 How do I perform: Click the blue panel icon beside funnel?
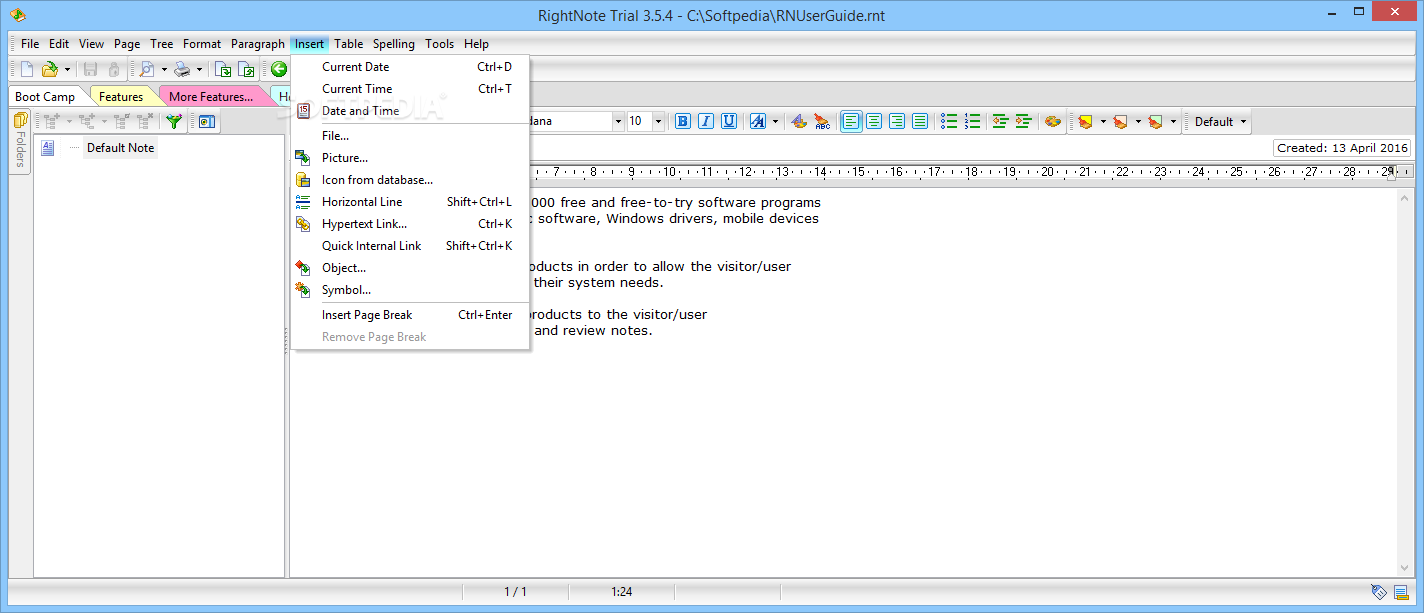[207, 122]
